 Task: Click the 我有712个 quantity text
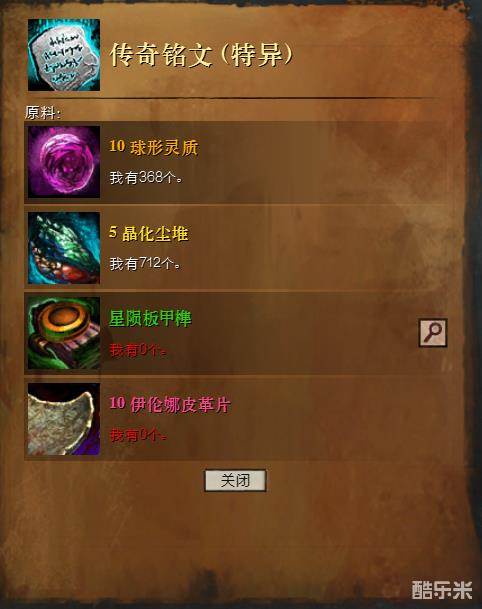[x=145, y=264]
